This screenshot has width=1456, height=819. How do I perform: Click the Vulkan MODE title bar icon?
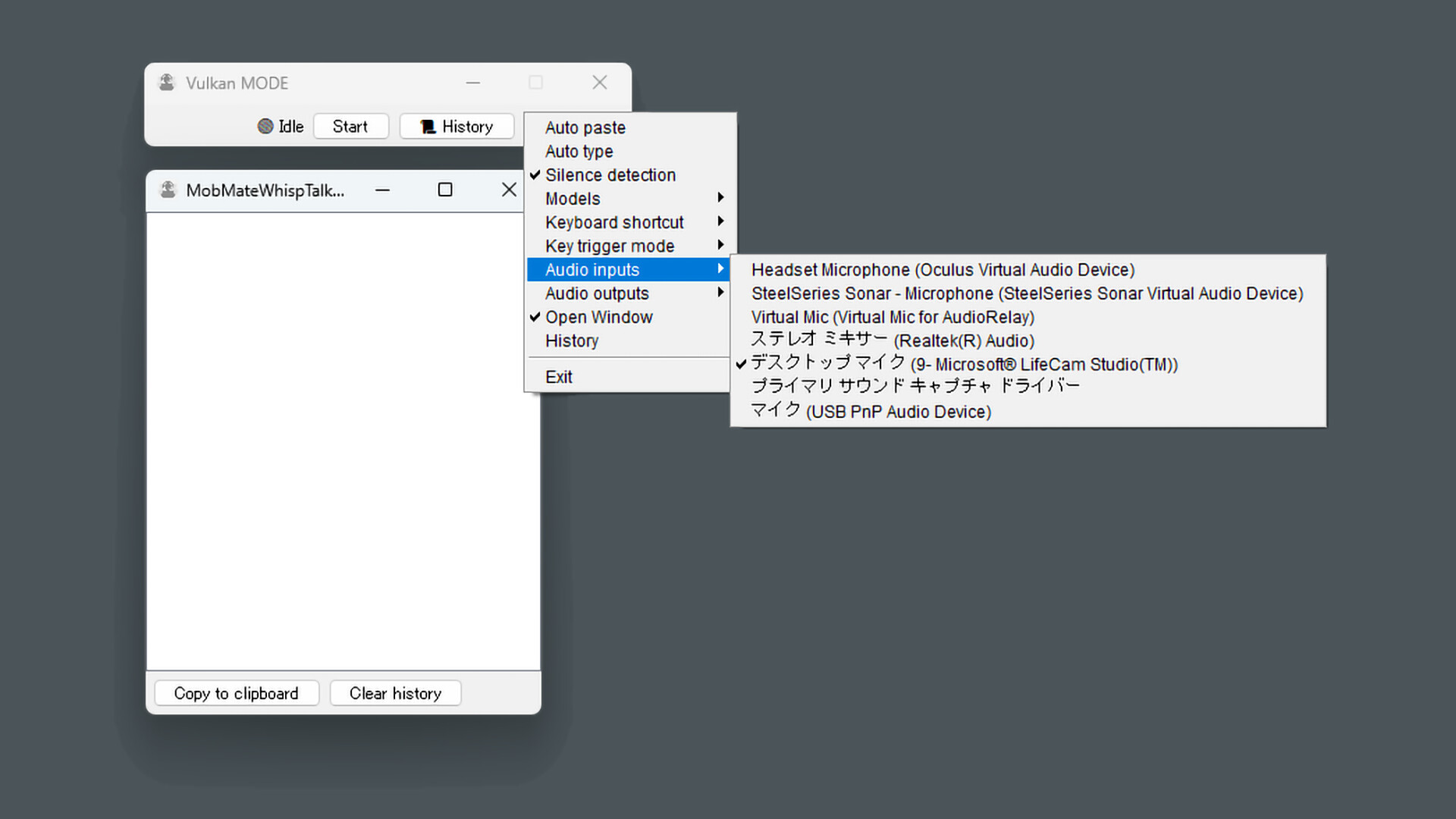[166, 82]
